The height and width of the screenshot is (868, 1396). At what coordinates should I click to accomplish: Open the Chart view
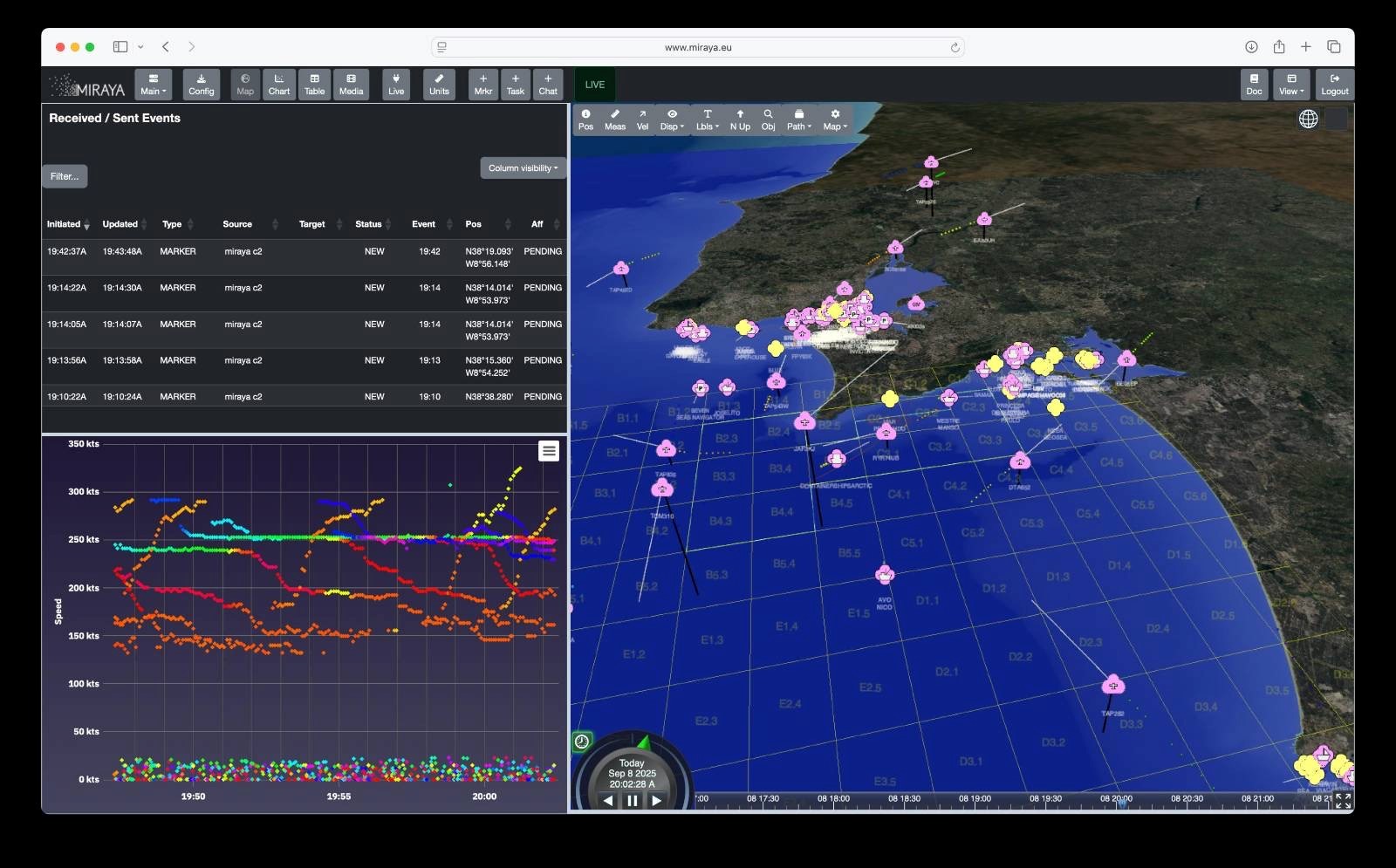point(279,85)
